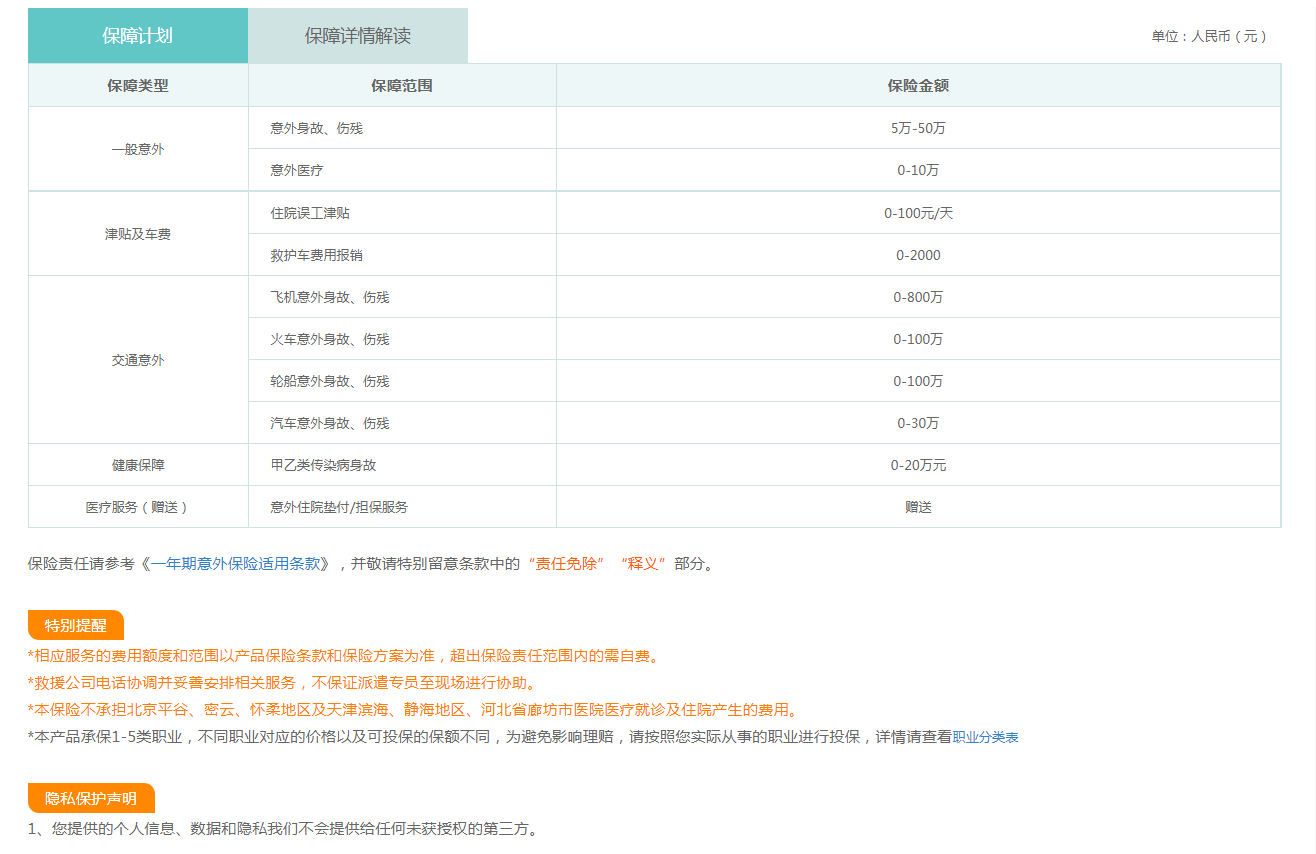Click the orange "释义" text
Viewport: 1316px width, 854px height.
click(643, 563)
